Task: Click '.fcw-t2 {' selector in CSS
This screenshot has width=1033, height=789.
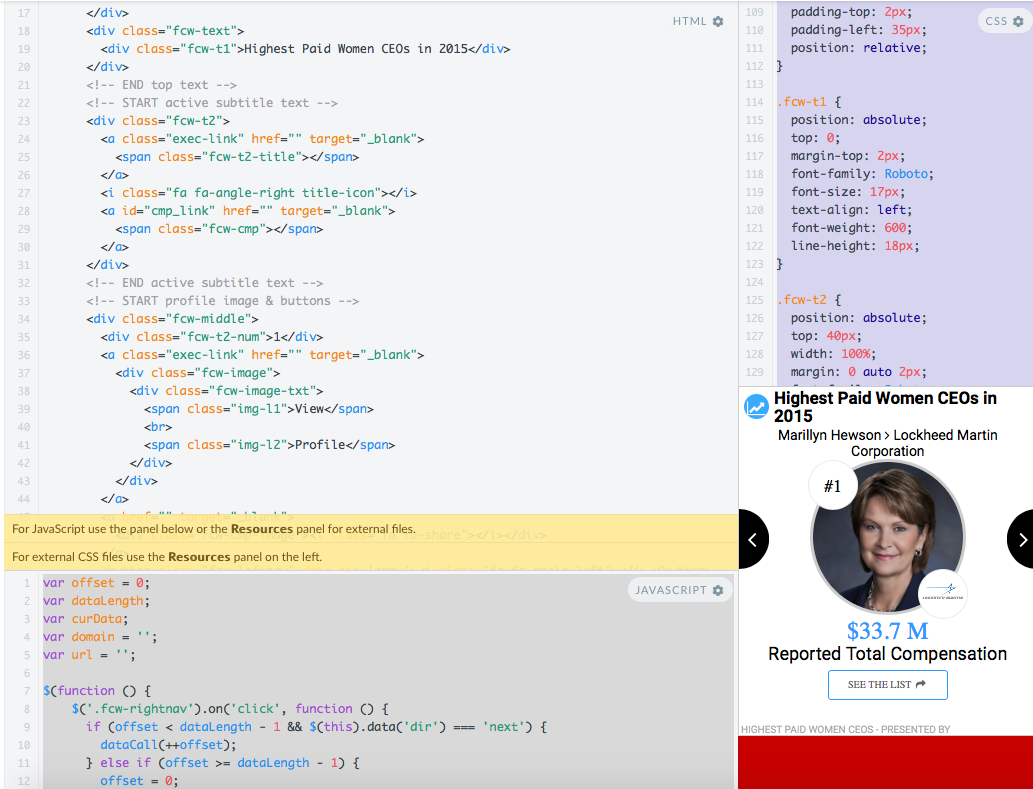Action: 809,300
